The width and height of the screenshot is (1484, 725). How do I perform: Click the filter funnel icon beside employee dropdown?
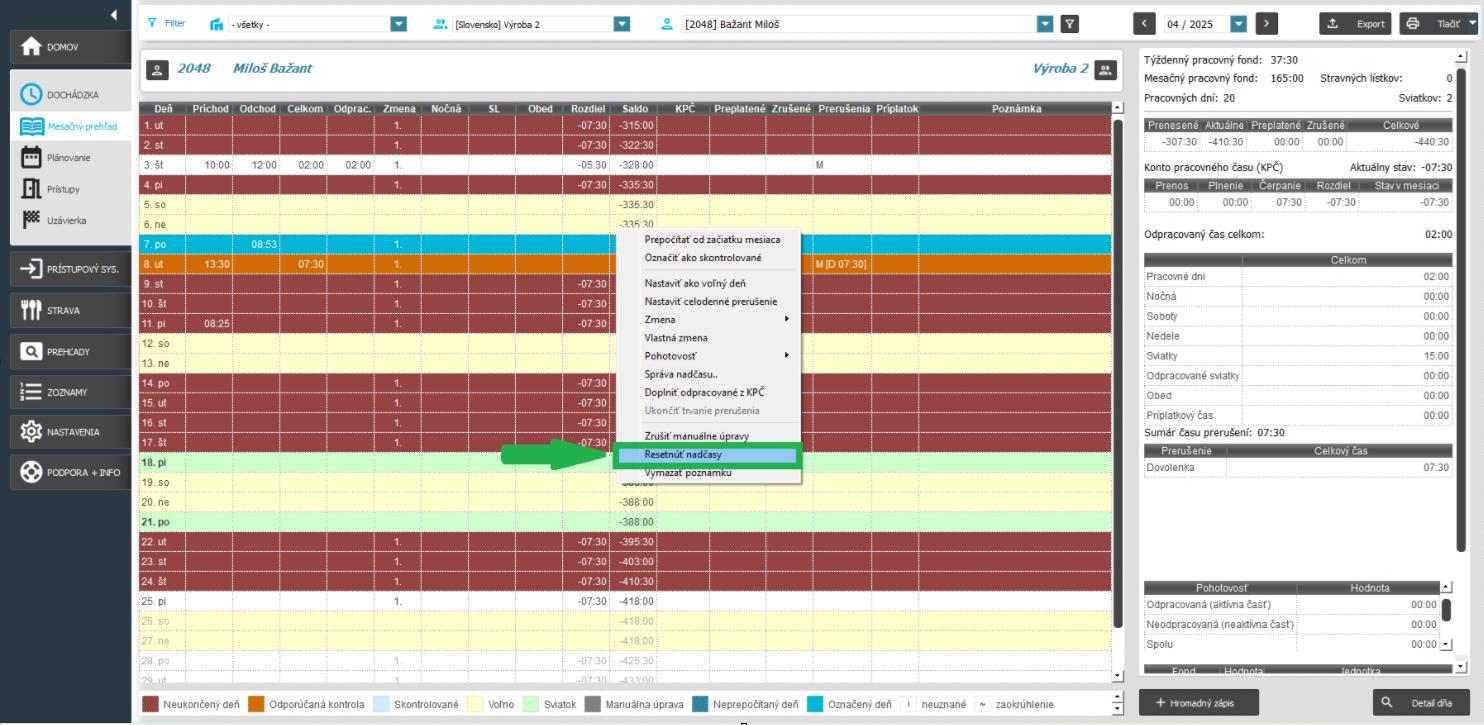click(x=1069, y=24)
